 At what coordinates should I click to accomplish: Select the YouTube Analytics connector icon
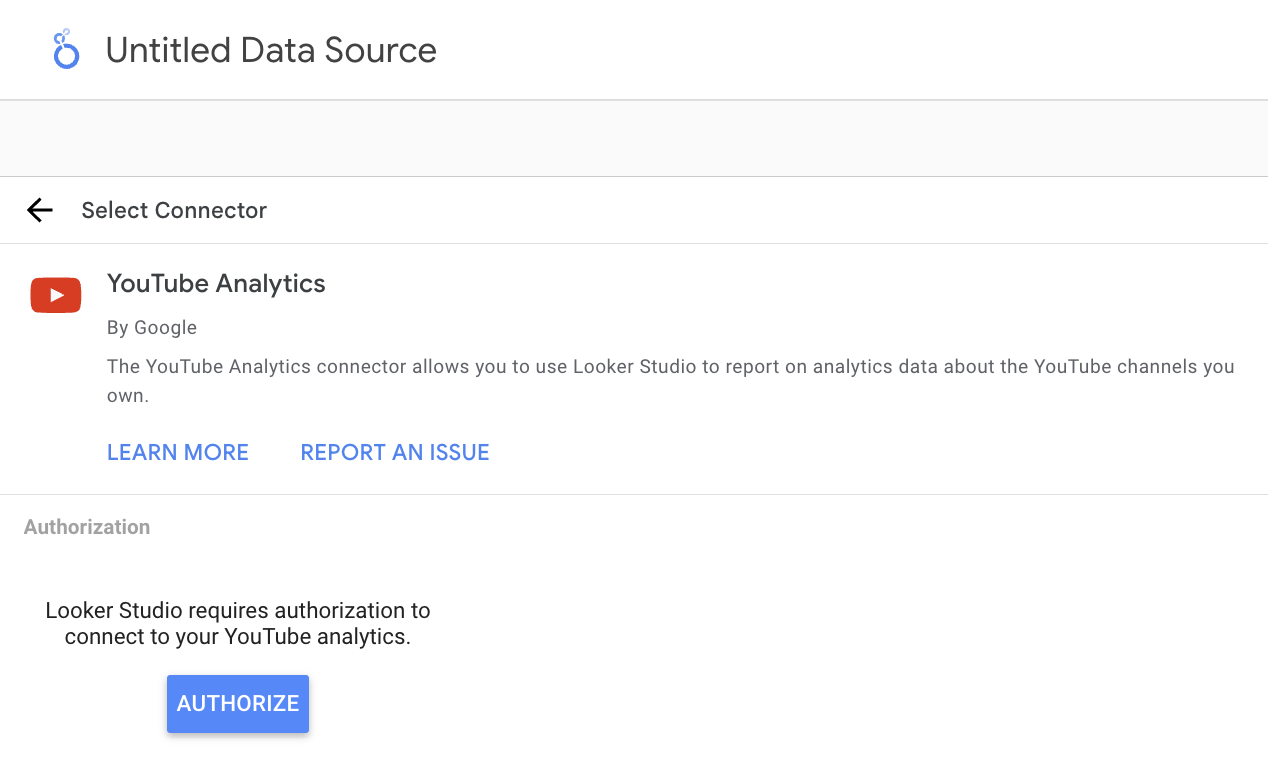click(55, 294)
